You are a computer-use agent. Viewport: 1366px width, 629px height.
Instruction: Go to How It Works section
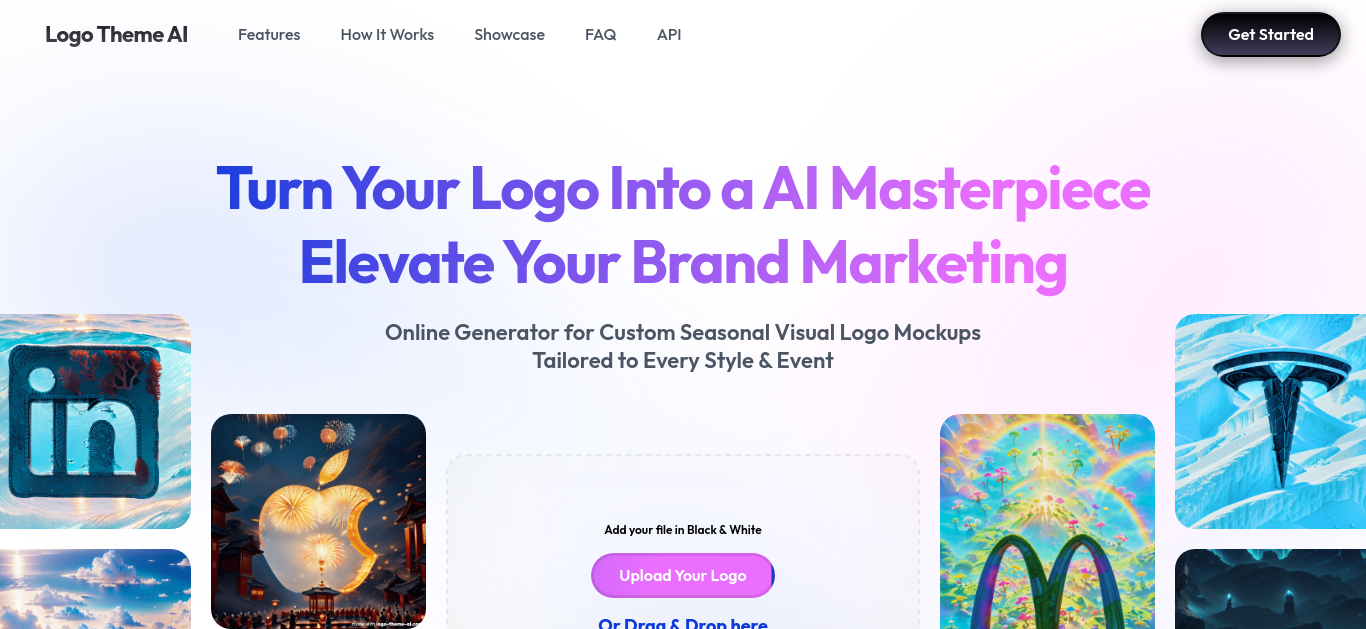point(387,34)
